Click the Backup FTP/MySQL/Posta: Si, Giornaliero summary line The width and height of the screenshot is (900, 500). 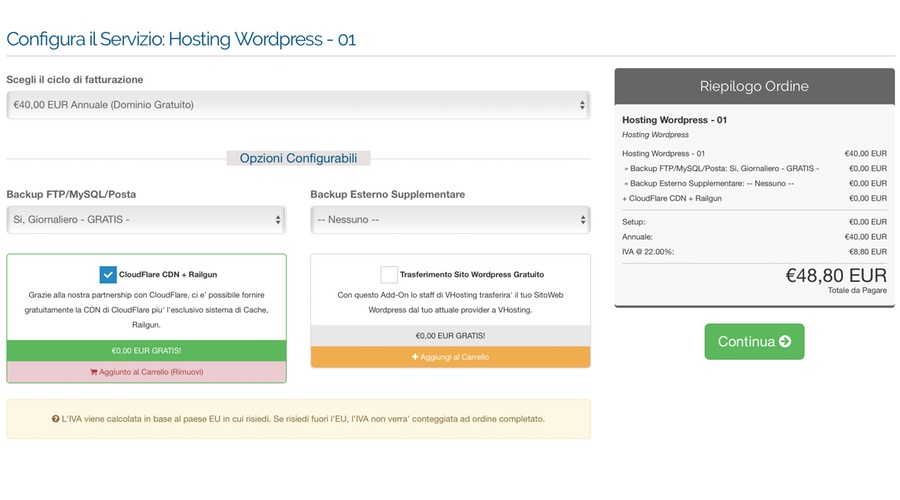click(x=754, y=168)
